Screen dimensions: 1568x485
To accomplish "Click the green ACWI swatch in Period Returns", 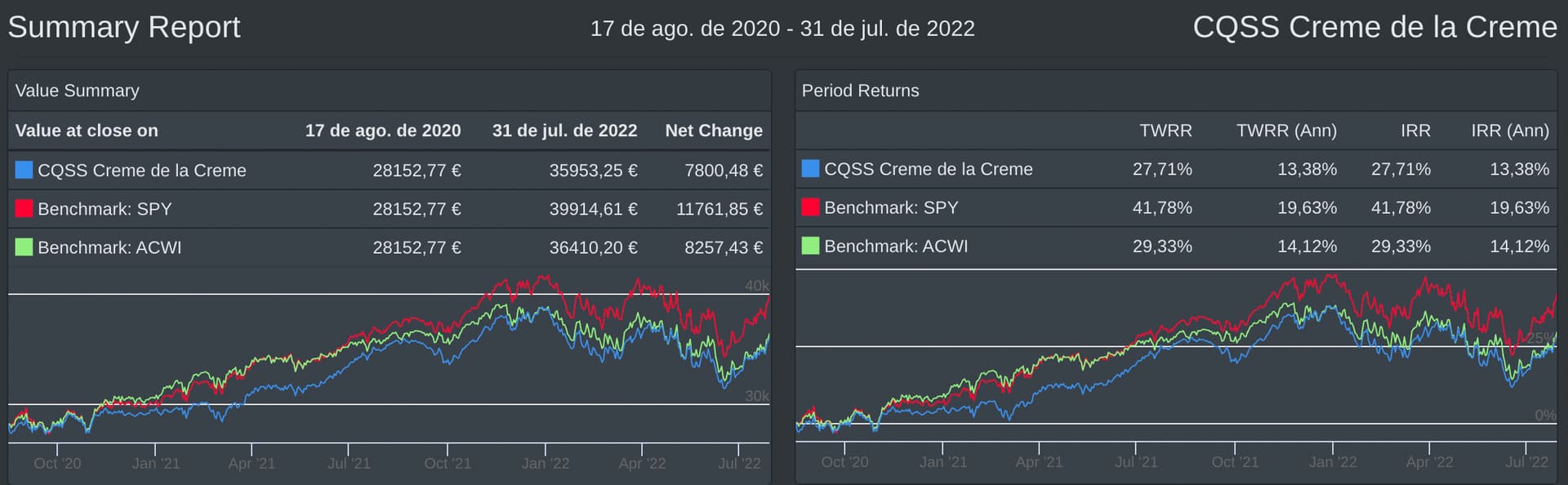I will tap(810, 245).
